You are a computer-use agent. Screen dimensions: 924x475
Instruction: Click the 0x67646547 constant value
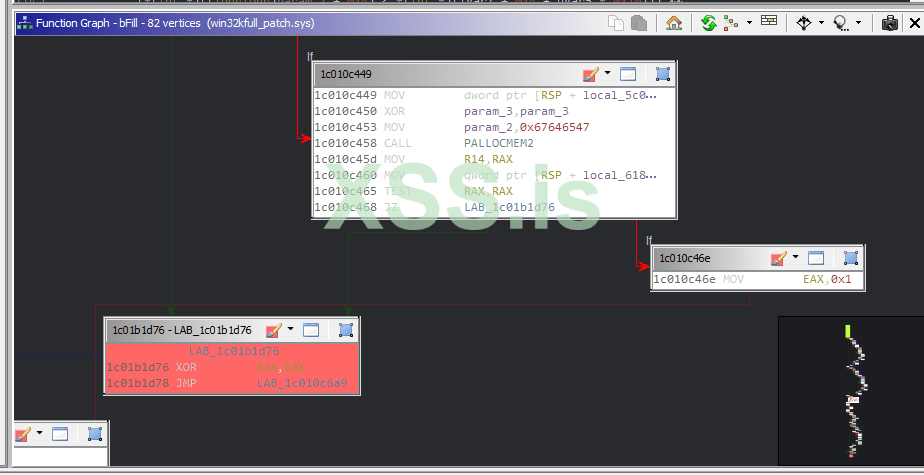554,127
